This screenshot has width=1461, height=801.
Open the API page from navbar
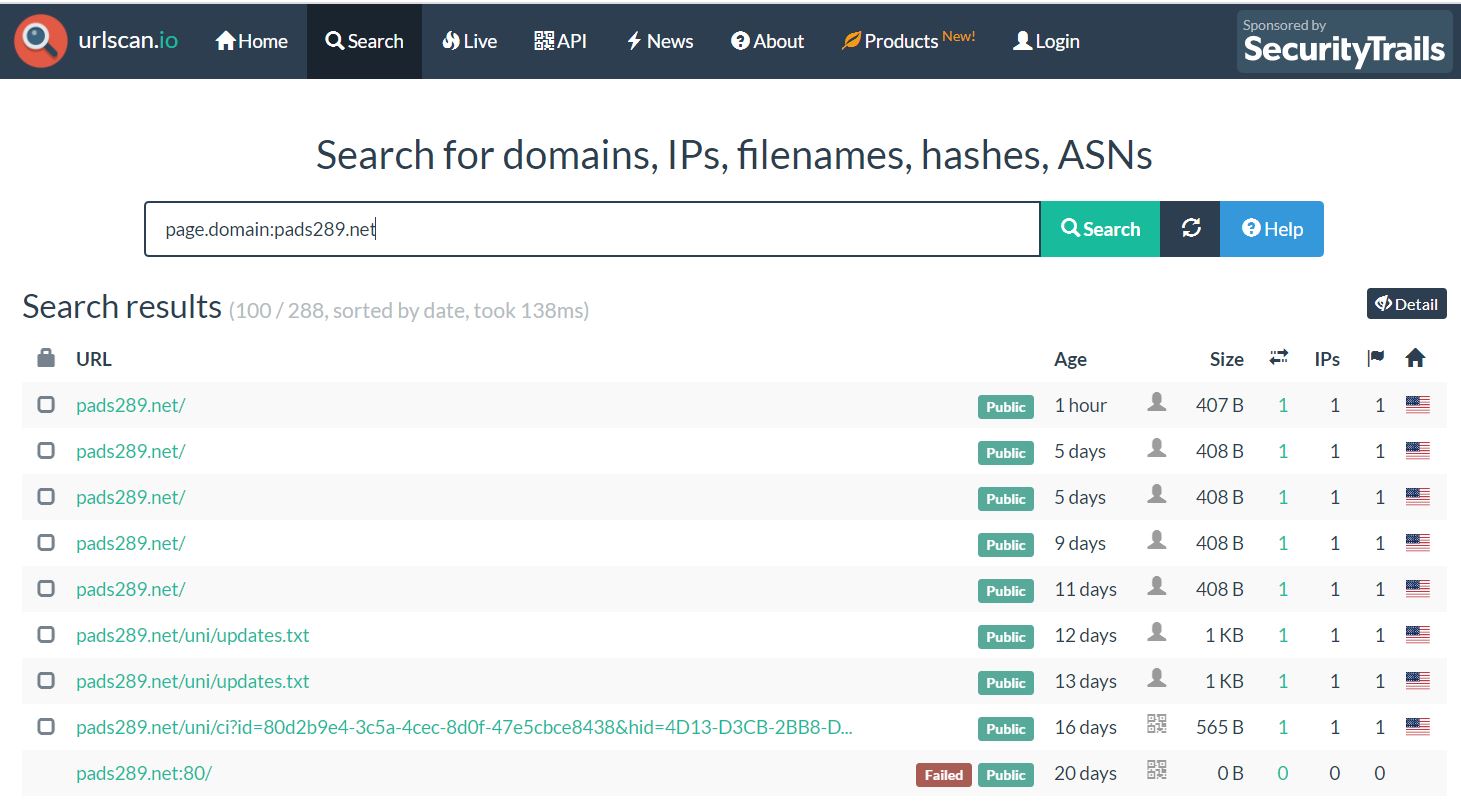click(x=560, y=41)
